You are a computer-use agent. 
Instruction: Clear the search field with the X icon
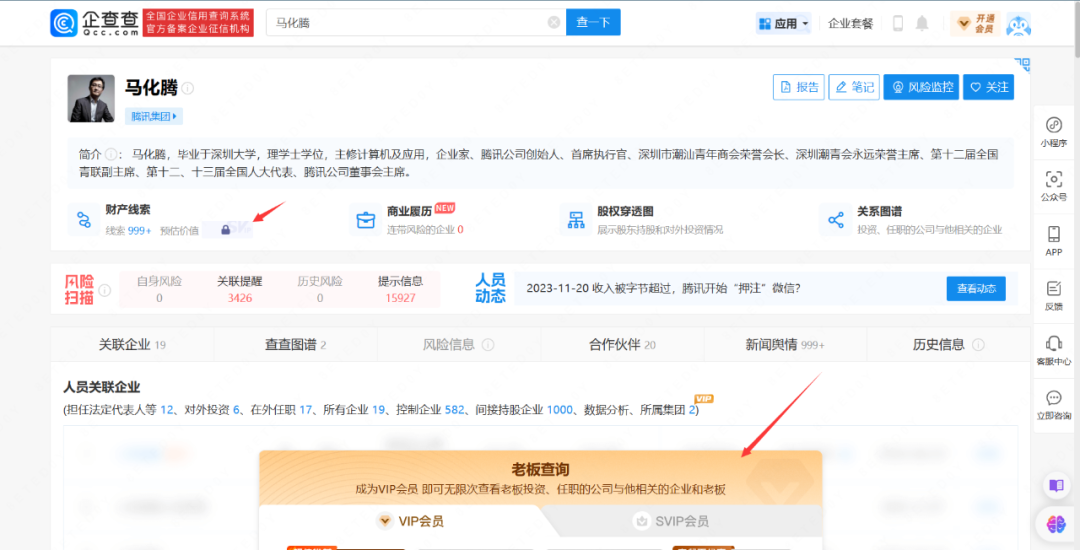(554, 23)
